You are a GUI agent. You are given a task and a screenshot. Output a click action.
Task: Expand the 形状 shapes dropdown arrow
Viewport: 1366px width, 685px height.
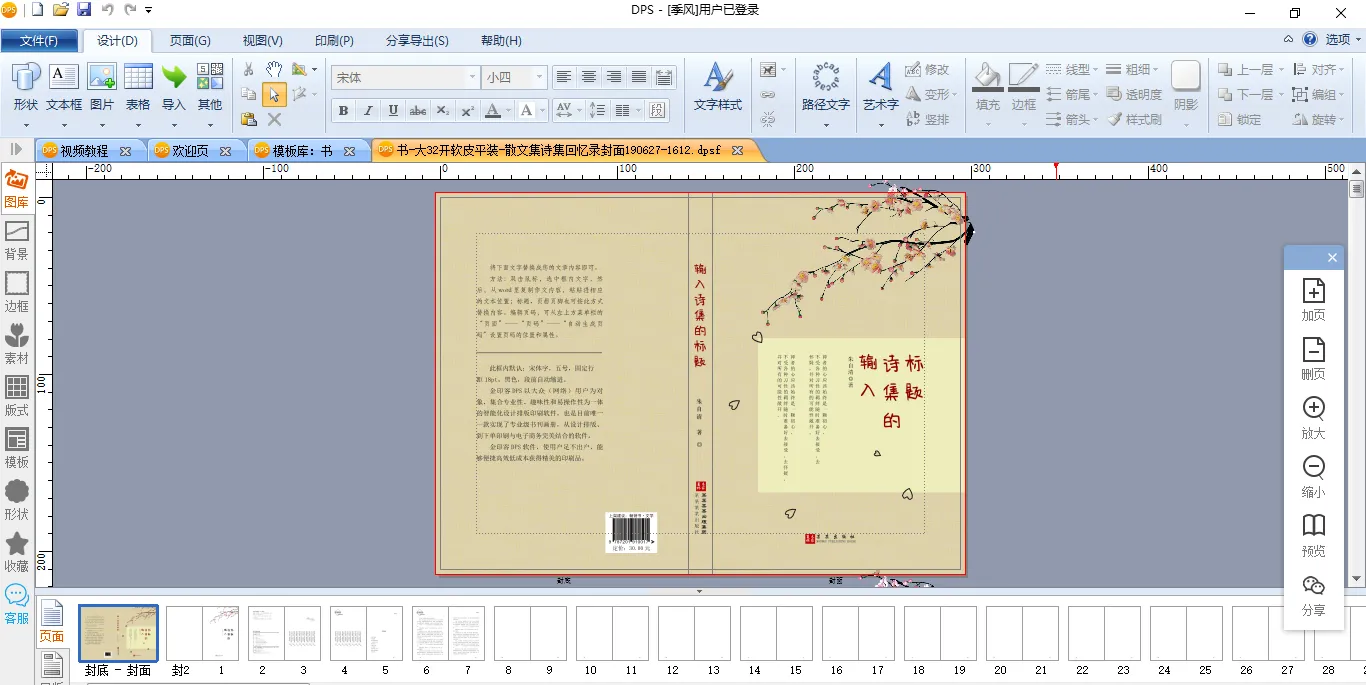[26, 124]
